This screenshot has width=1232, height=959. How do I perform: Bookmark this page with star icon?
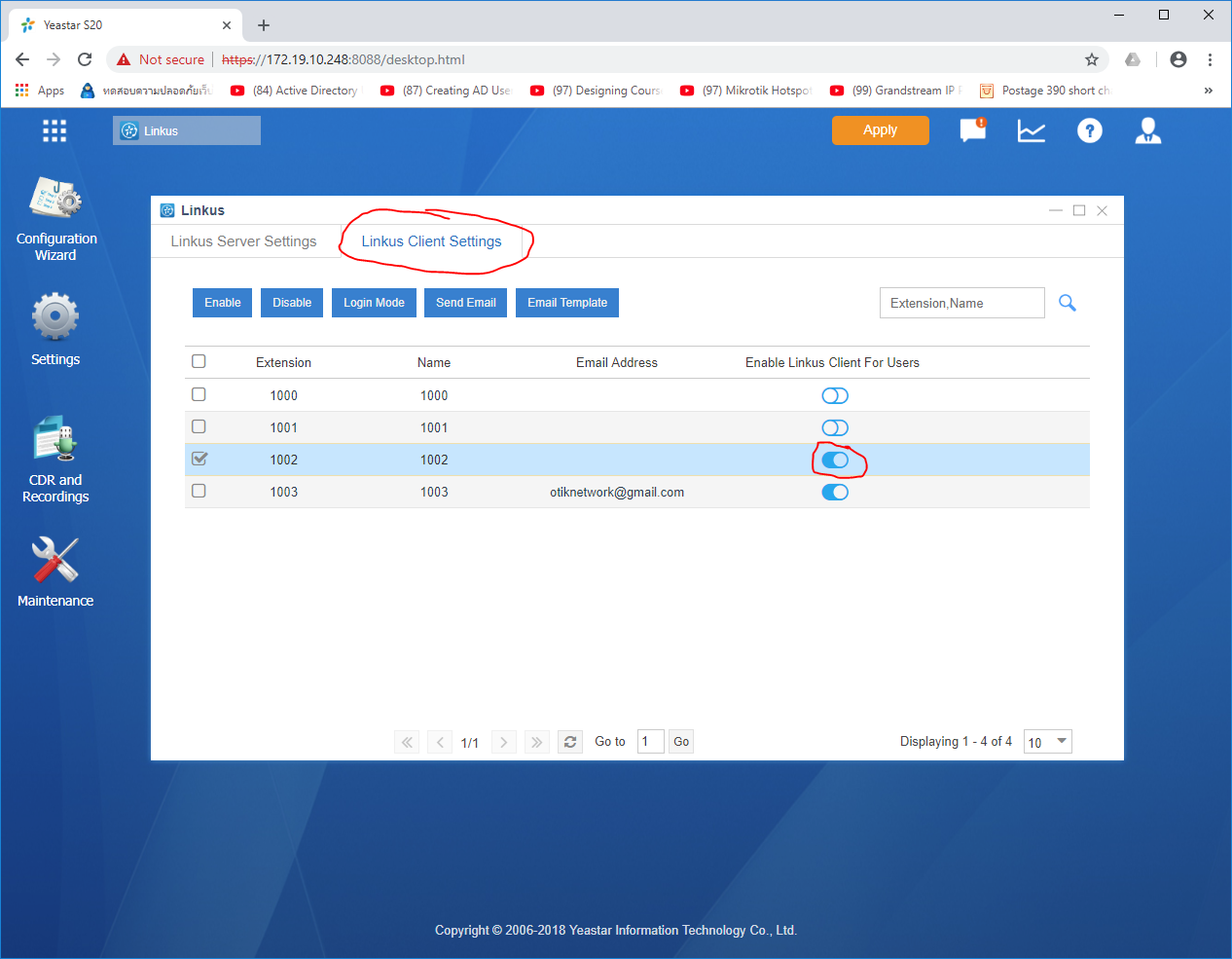click(x=1092, y=59)
